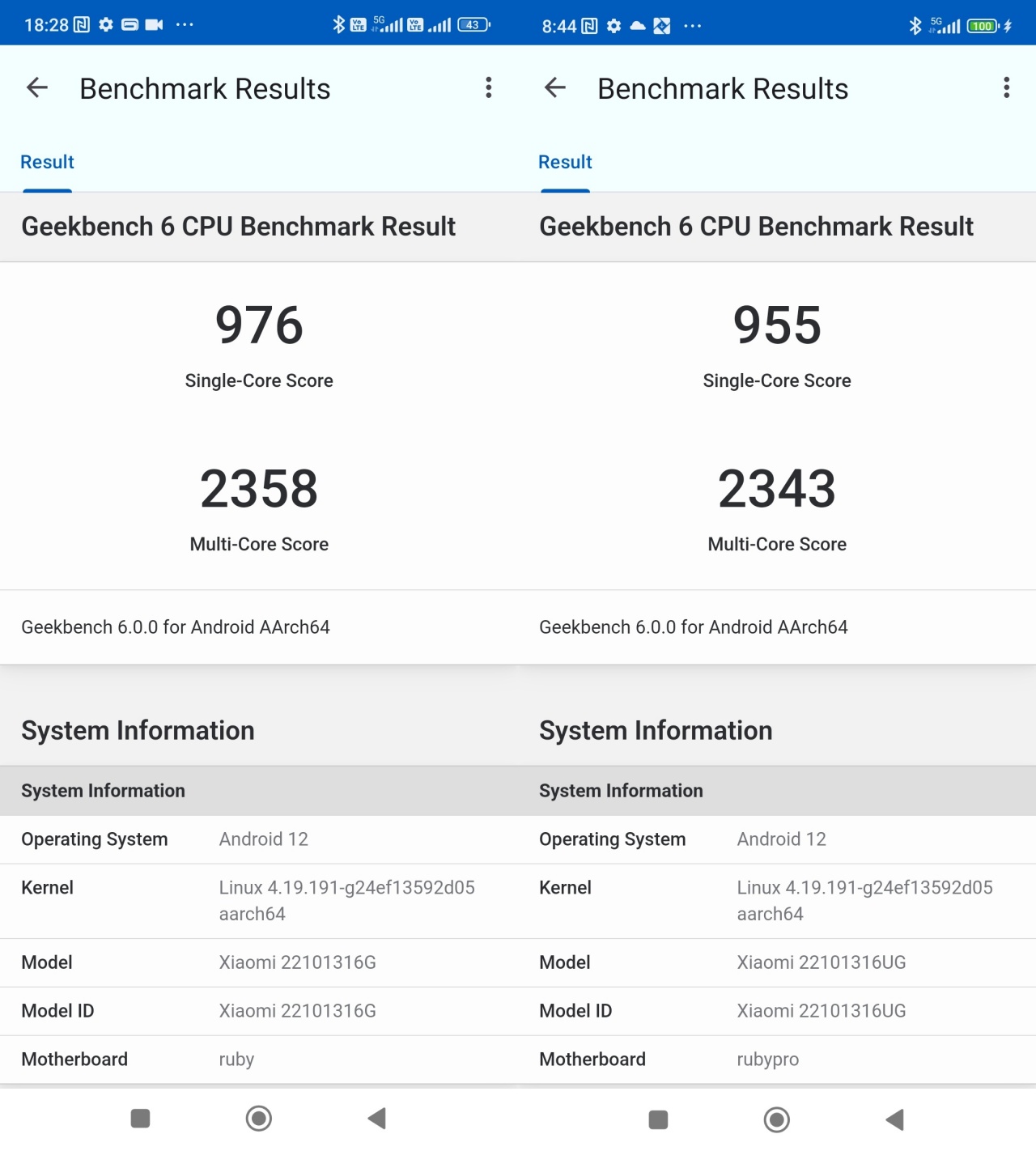Tap battery 100 indicator in right status bar
The image size is (1036, 1151).
pyautogui.click(x=983, y=26)
